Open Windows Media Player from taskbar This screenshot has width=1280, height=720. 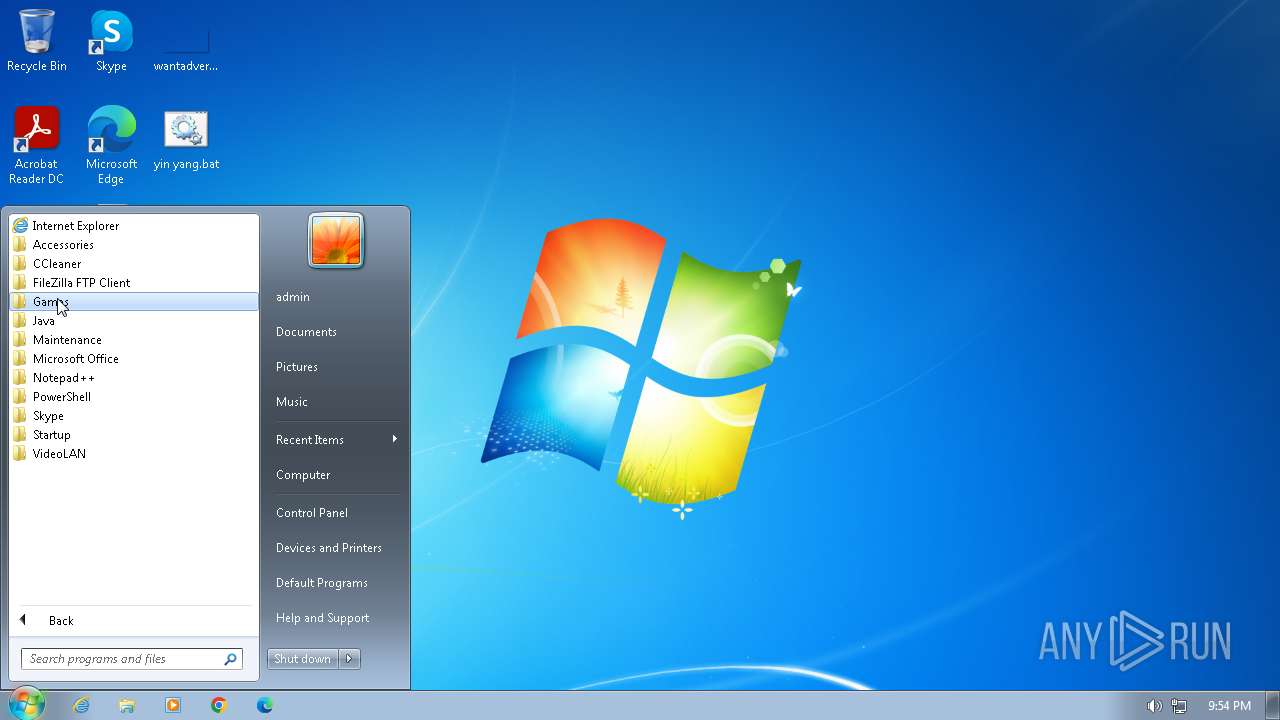173,705
